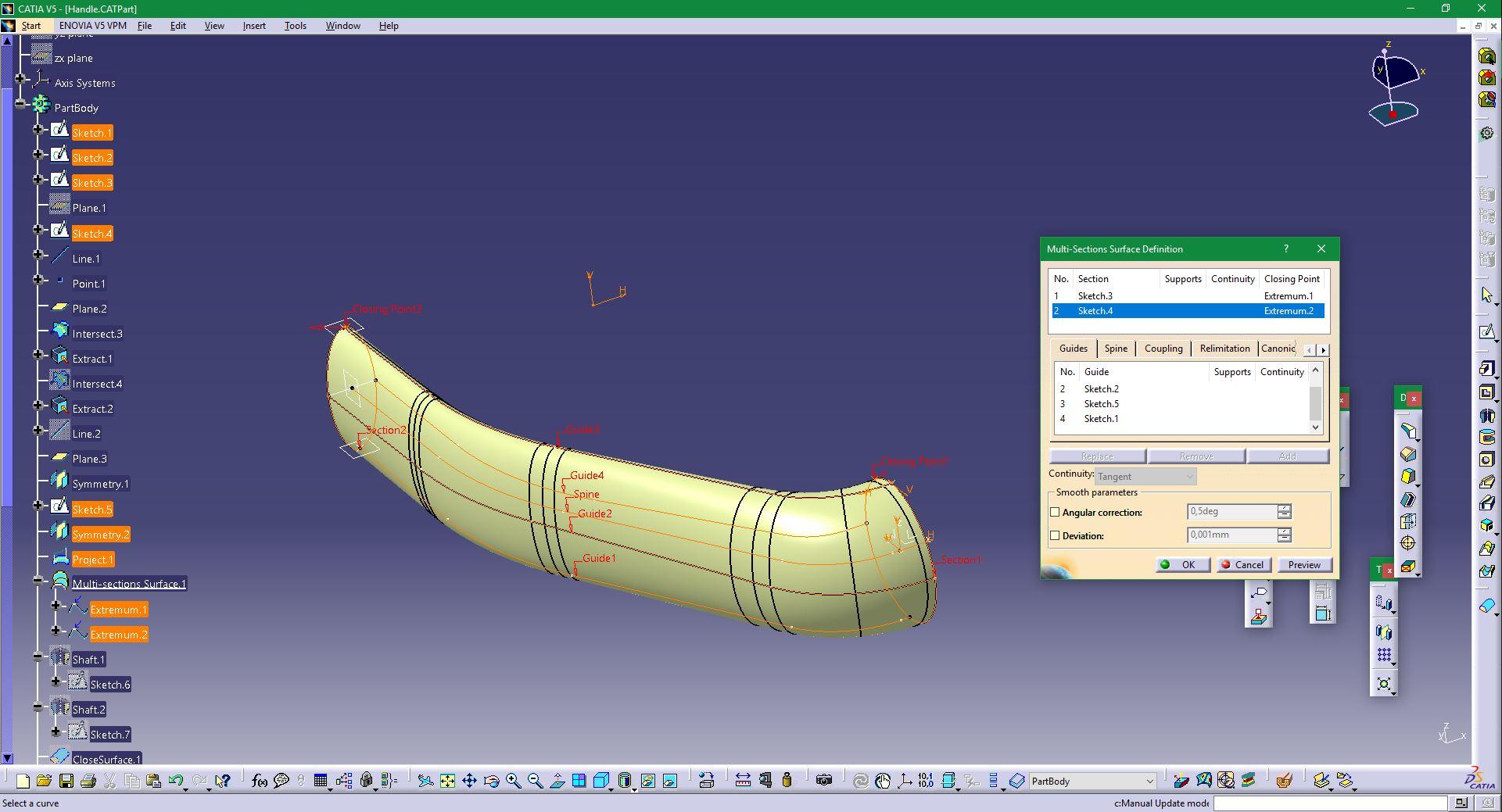Click the Chamfer tool
Image resolution: width=1502 pixels, height=812 pixels.
point(1409,454)
